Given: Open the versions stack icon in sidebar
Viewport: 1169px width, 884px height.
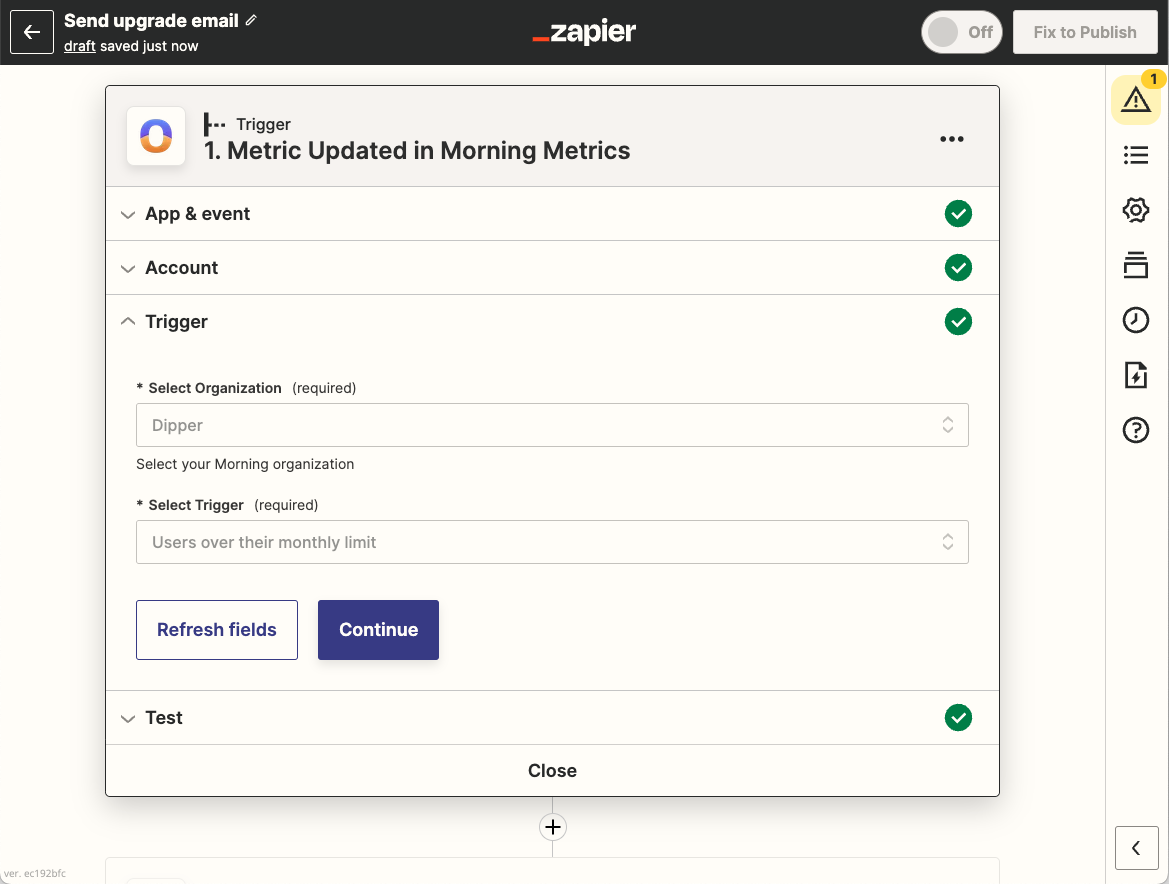Looking at the screenshot, I should tap(1135, 265).
